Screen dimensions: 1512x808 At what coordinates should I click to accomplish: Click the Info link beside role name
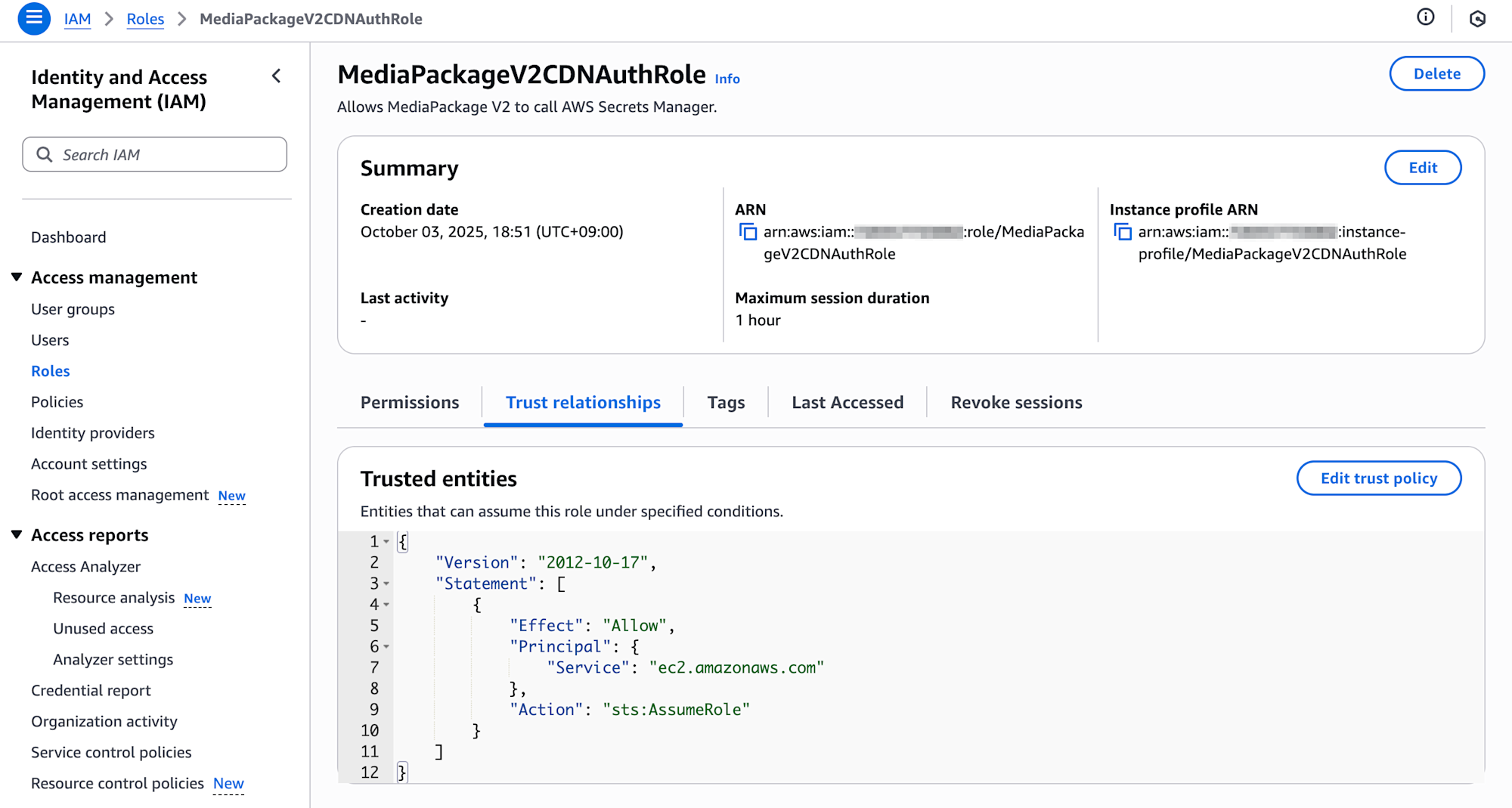pos(727,79)
